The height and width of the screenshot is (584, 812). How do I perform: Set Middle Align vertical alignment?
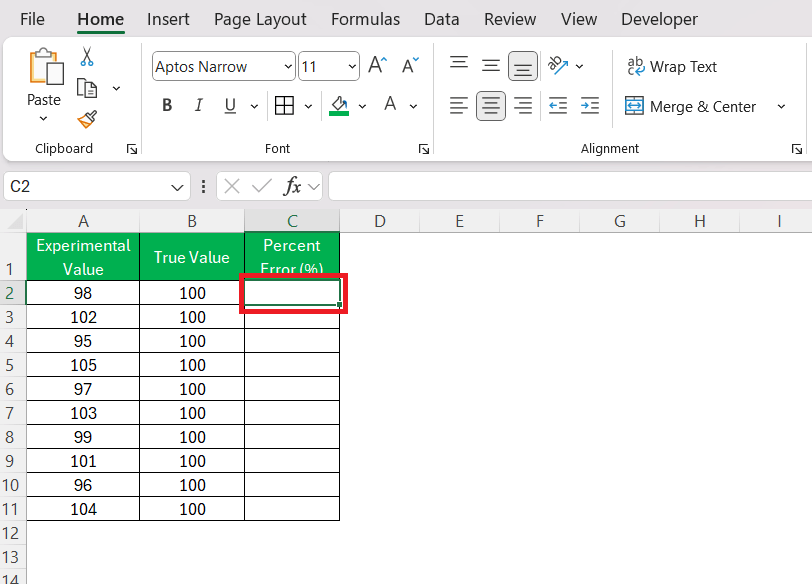pyautogui.click(x=490, y=66)
